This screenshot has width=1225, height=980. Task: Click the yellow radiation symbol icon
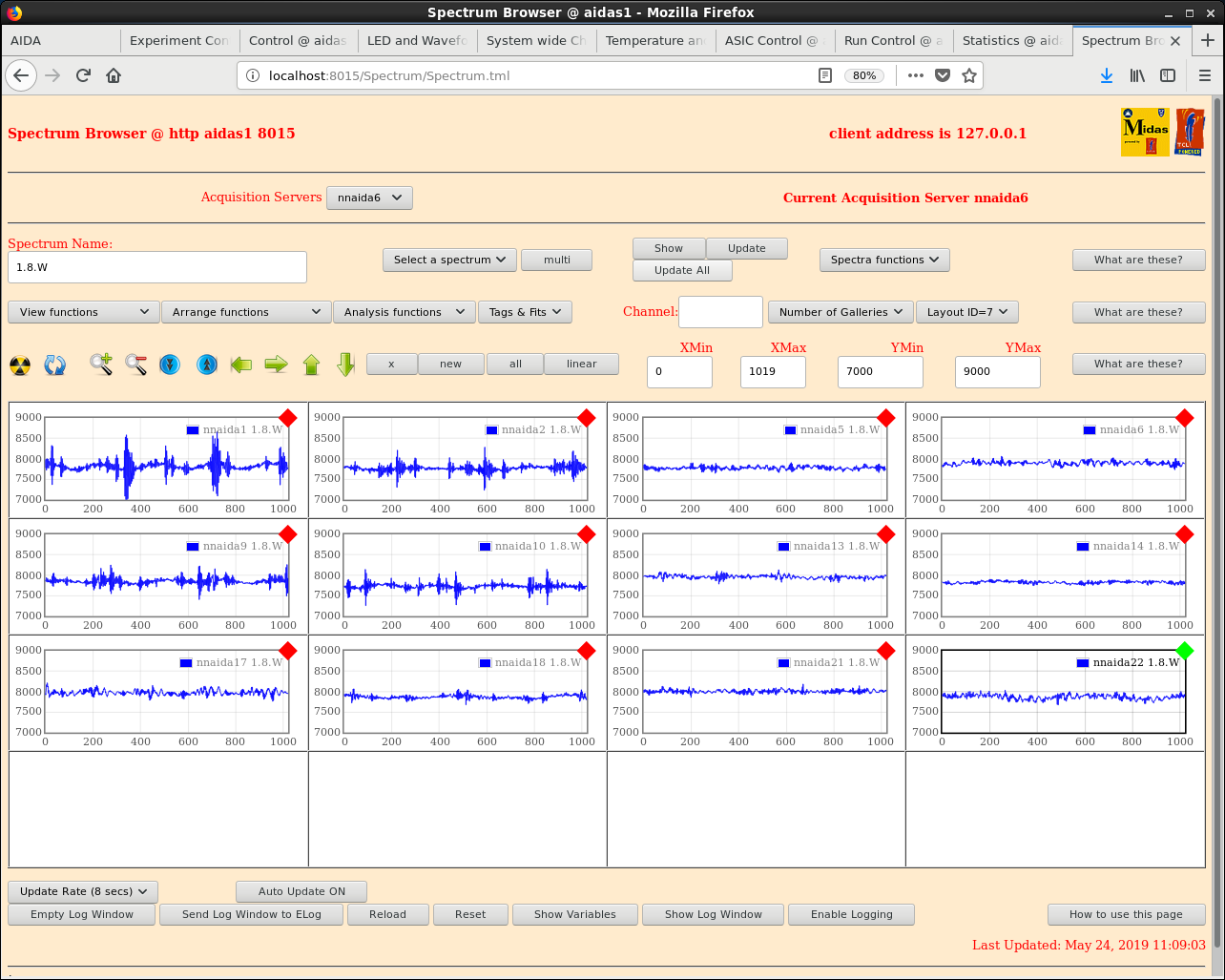[x=20, y=365]
